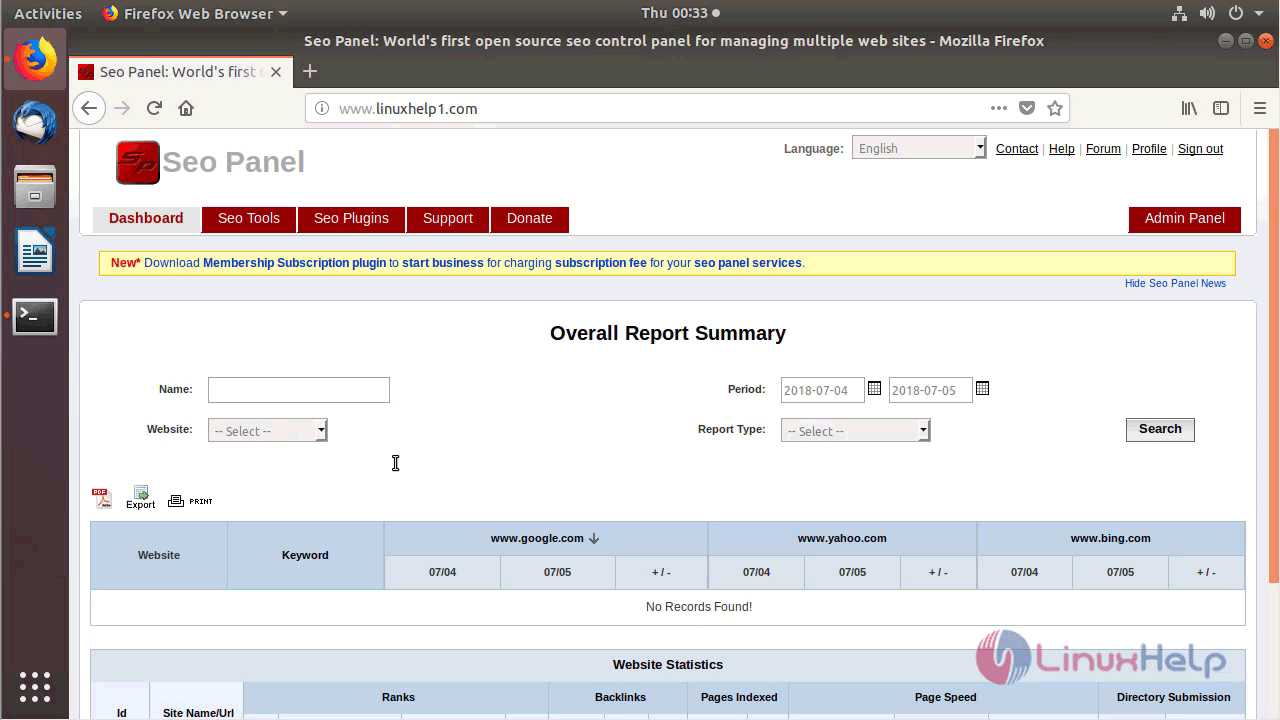
Task: Open the start date calendar picker
Action: click(x=874, y=388)
